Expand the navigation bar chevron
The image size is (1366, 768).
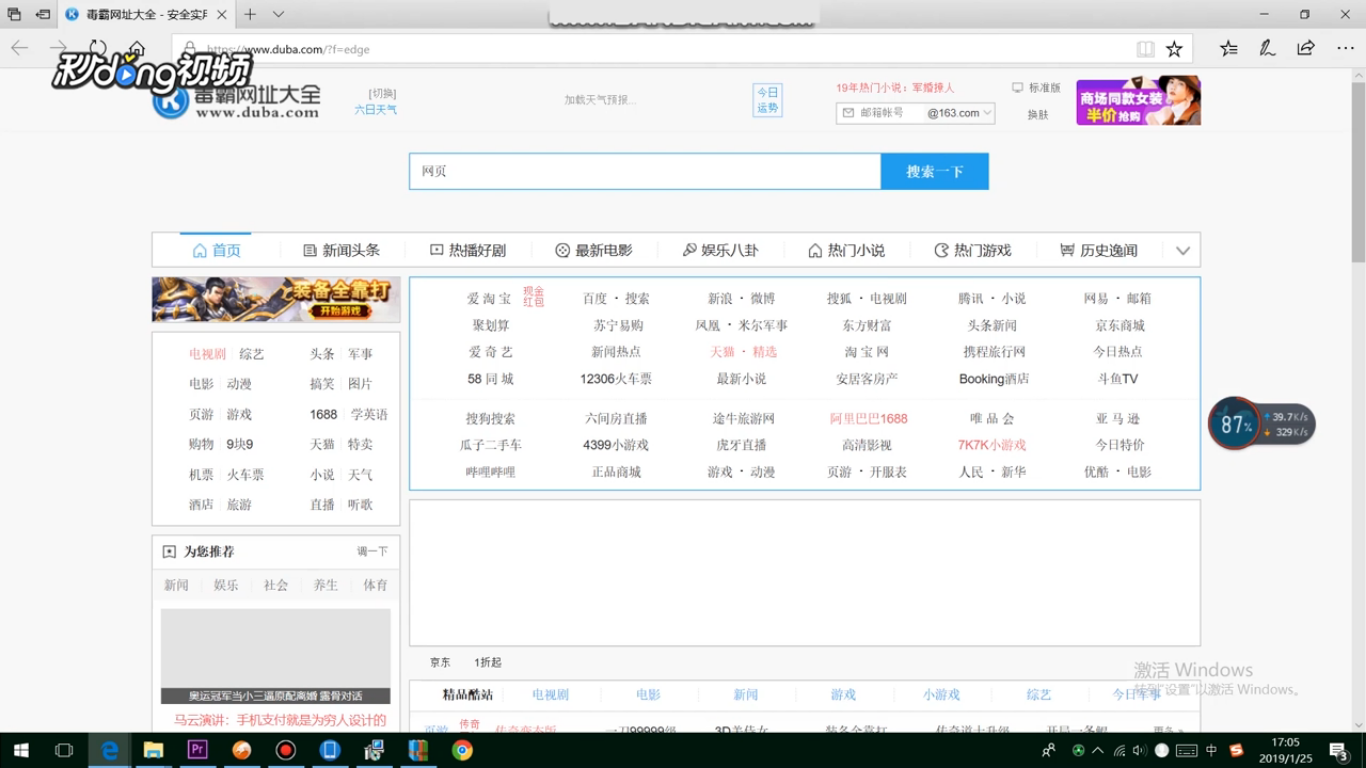pos(1183,251)
